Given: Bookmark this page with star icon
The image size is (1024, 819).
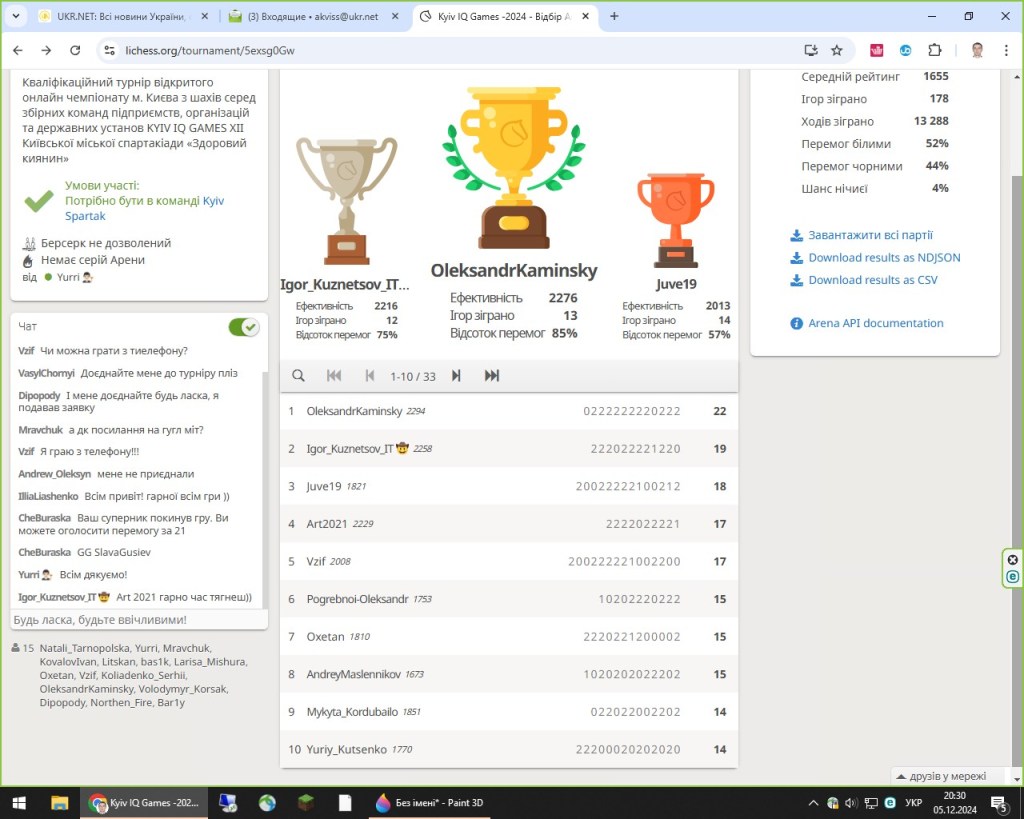Looking at the screenshot, I should 837,50.
